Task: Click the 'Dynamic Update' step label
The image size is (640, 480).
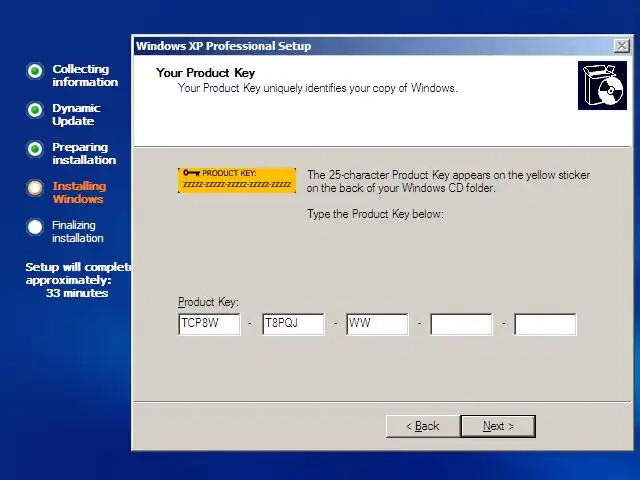Action: [76, 114]
